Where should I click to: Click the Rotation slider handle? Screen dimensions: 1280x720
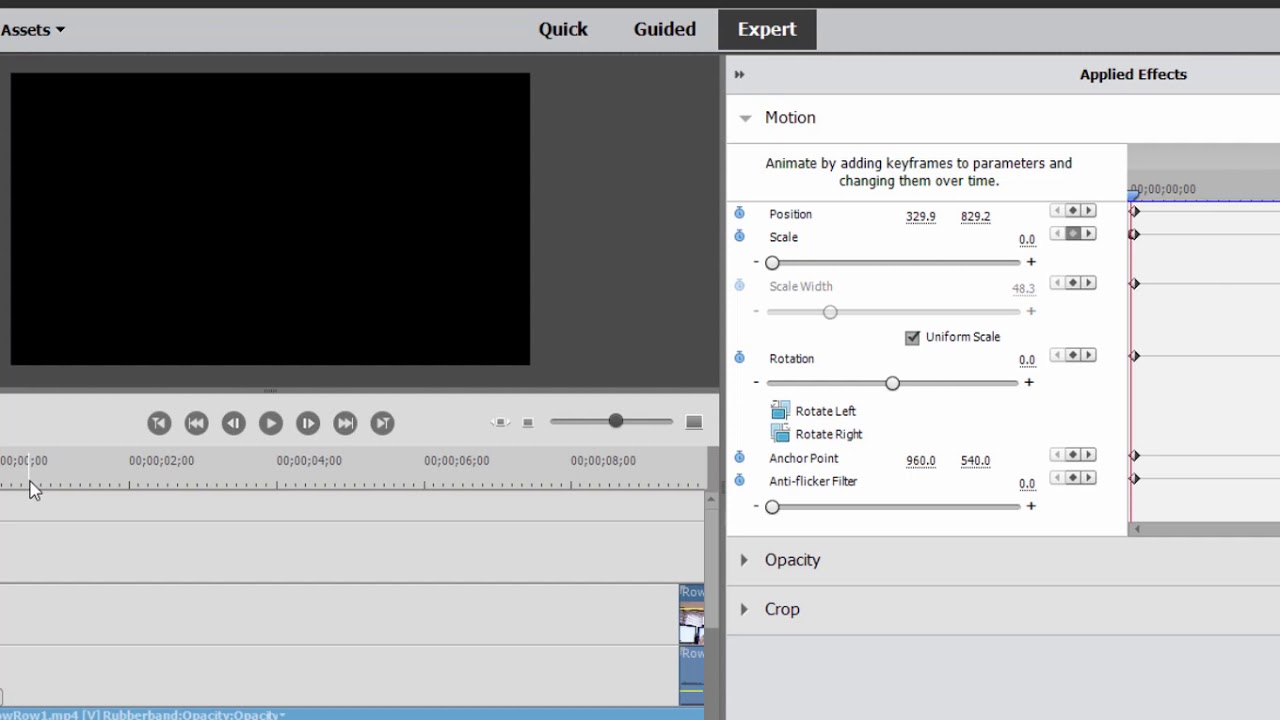tap(892, 383)
